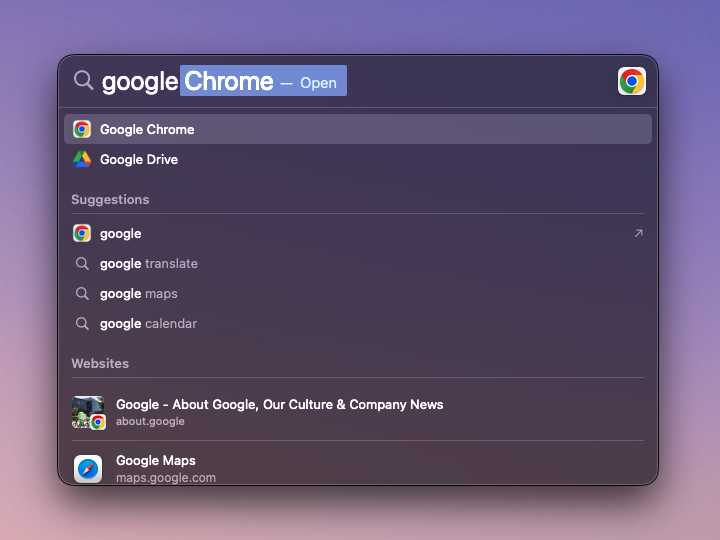Viewport: 720px width, 540px height.
Task: Select the Google Drive result
Action: click(x=358, y=159)
